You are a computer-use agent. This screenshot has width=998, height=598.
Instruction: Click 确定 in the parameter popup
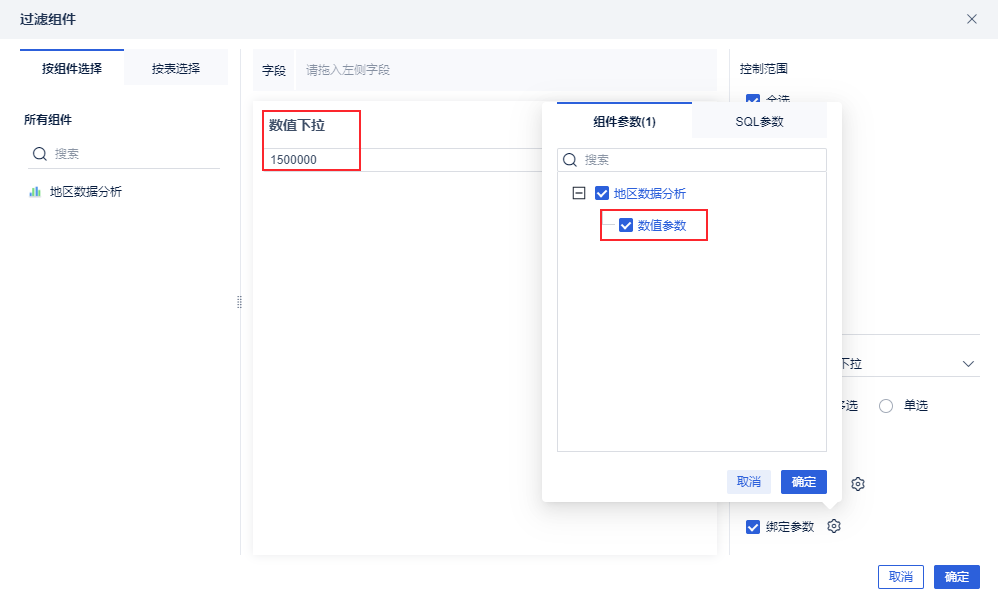pyautogui.click(x=803, y=482)
